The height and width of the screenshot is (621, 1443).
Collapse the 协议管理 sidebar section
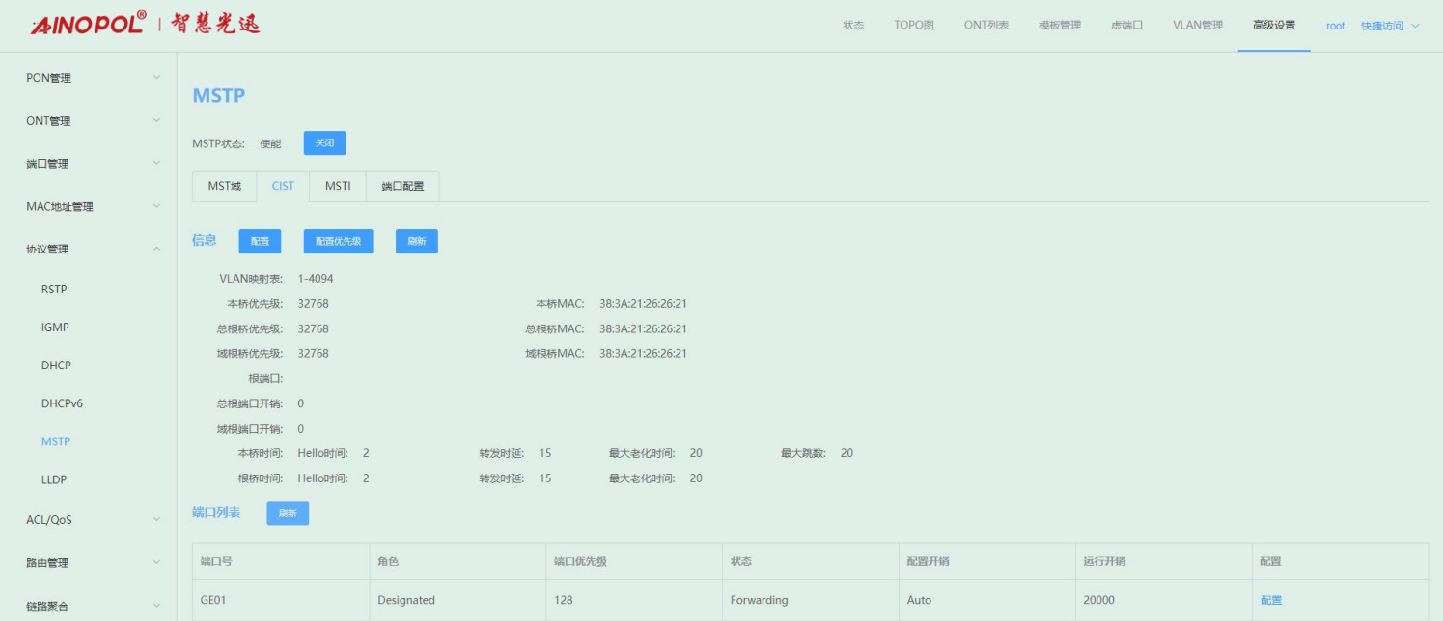156,249
